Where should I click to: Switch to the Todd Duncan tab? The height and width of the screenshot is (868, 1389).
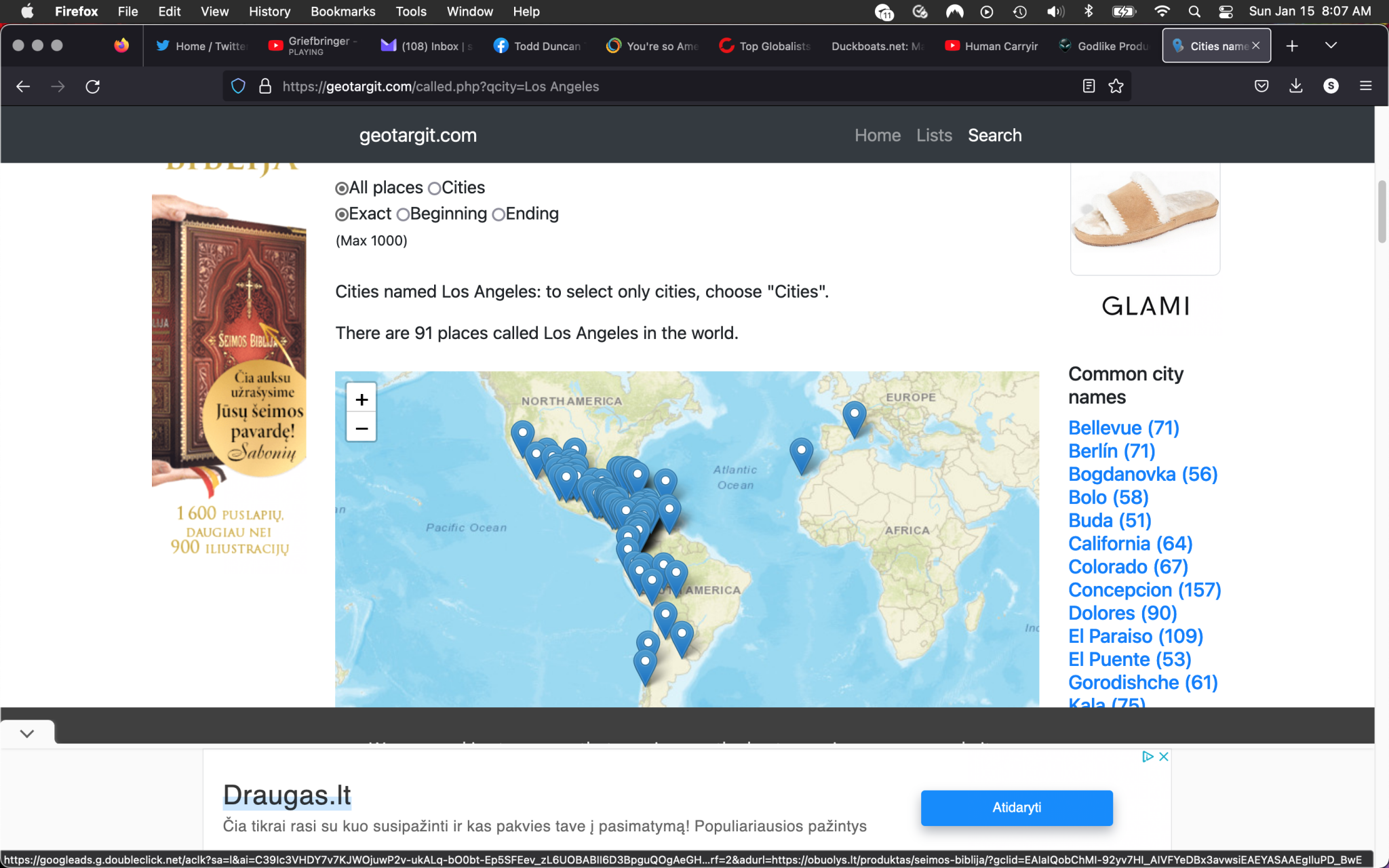(x=539, y=45)
